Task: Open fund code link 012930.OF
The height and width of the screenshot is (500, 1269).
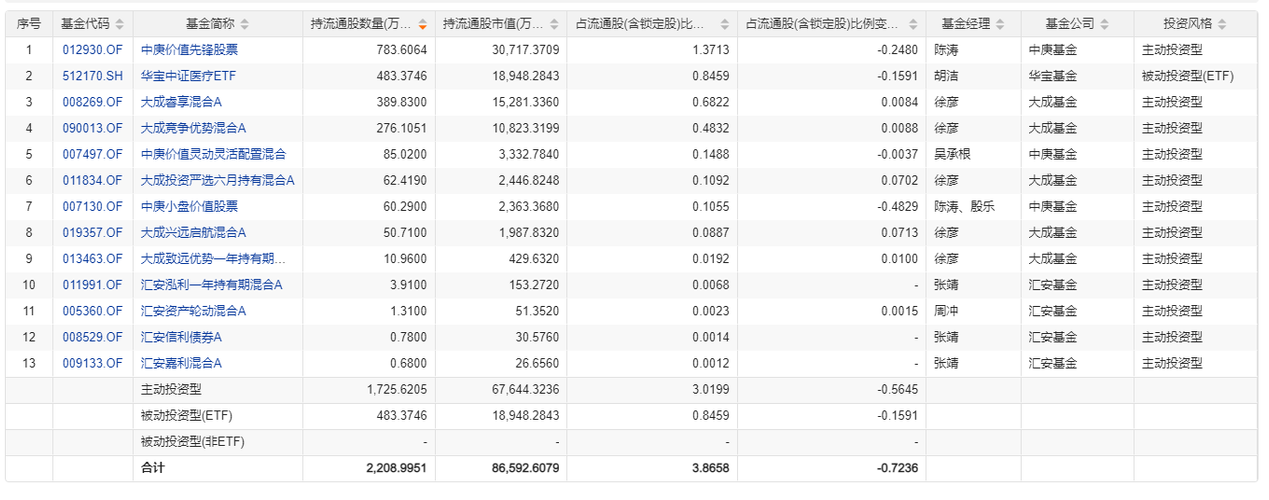Action: 92,50
